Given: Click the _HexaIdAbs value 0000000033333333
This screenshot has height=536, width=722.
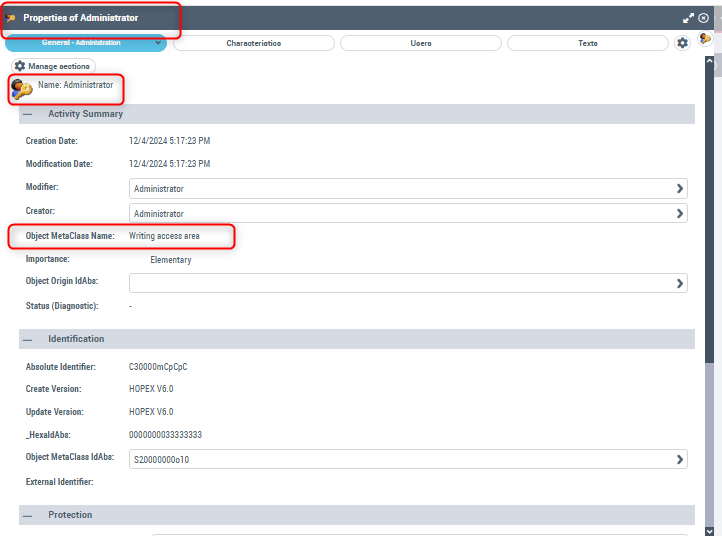Looking at the screenshot, I should tap(165, 435).
